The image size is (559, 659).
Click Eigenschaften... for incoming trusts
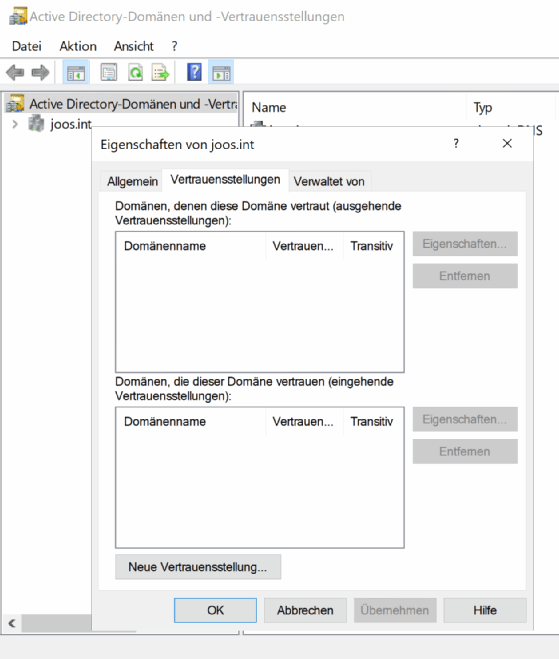[x=465, y=419]
